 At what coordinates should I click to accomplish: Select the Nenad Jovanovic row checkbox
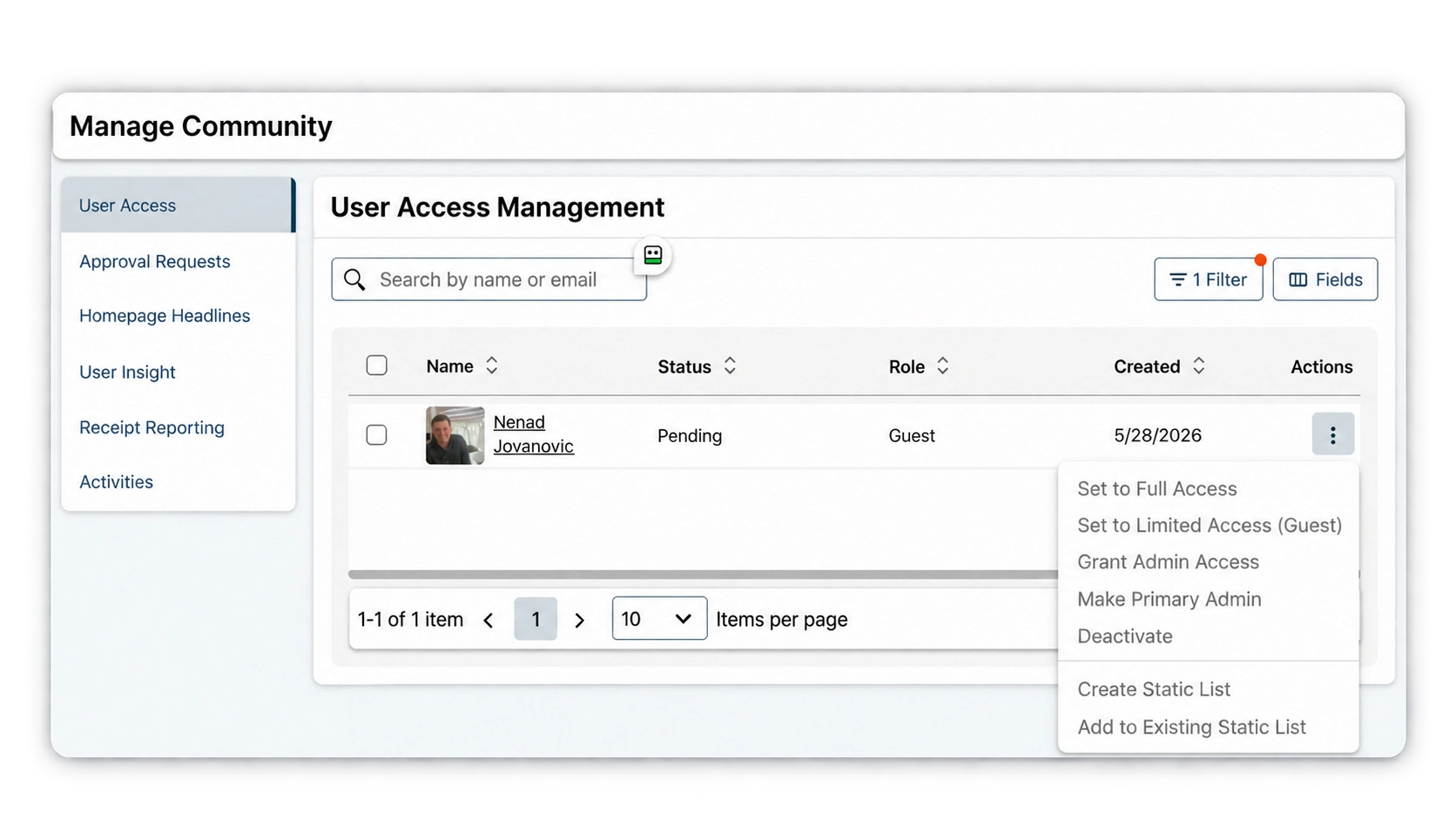tap(376, 434)
